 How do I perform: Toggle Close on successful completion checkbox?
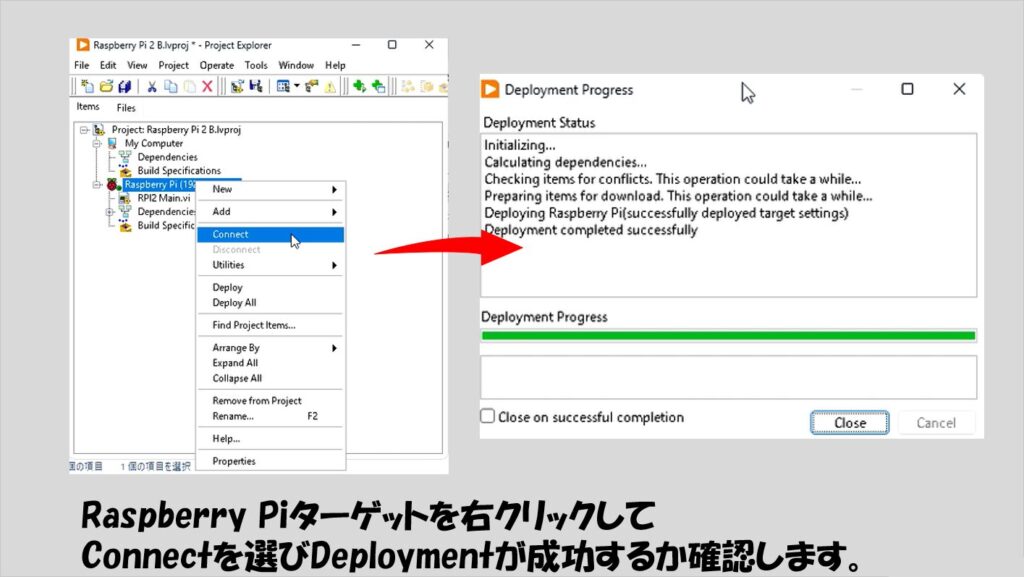point(488,416)
